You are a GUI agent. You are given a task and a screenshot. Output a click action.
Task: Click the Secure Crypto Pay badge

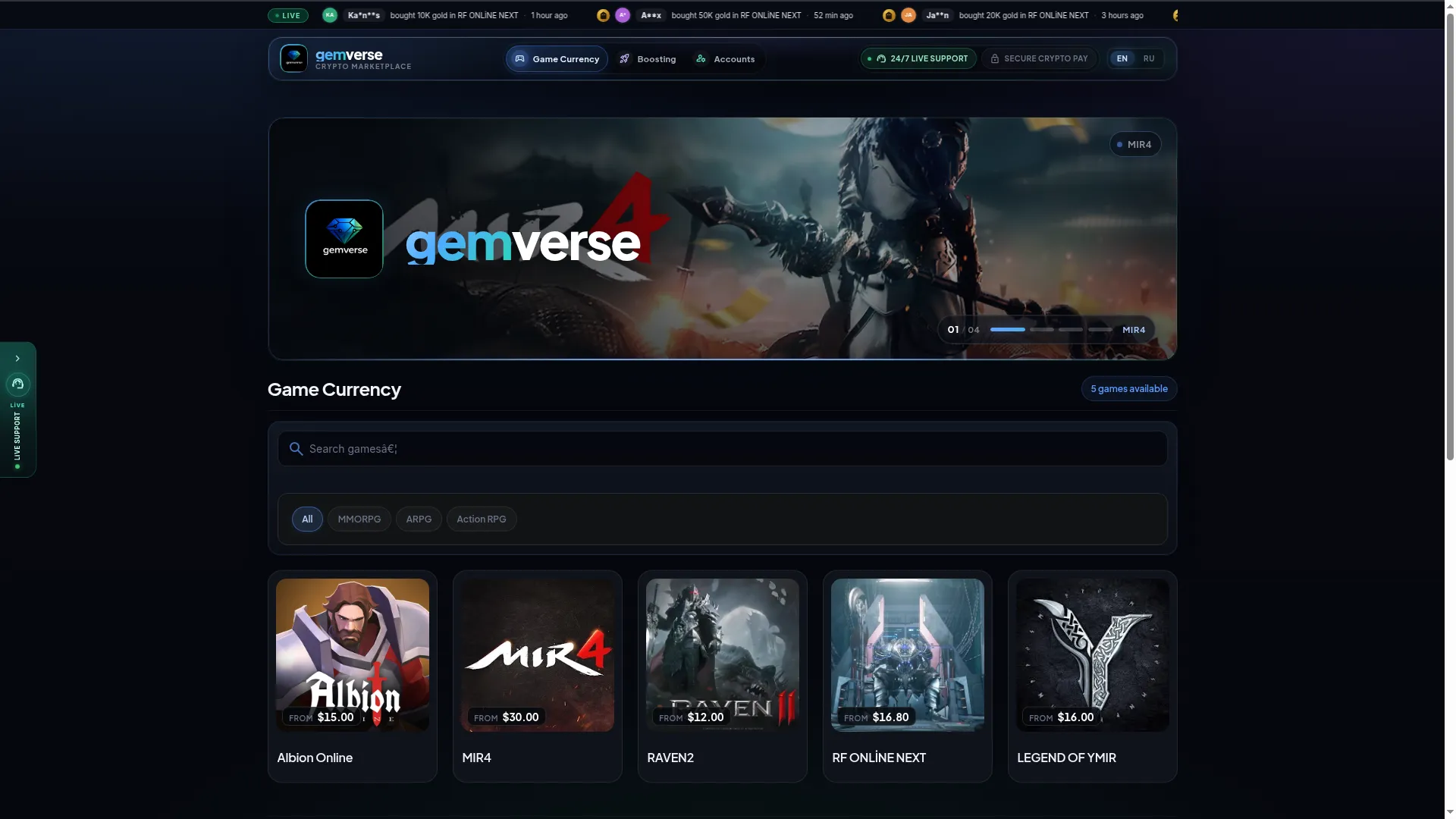(1039, 58)
